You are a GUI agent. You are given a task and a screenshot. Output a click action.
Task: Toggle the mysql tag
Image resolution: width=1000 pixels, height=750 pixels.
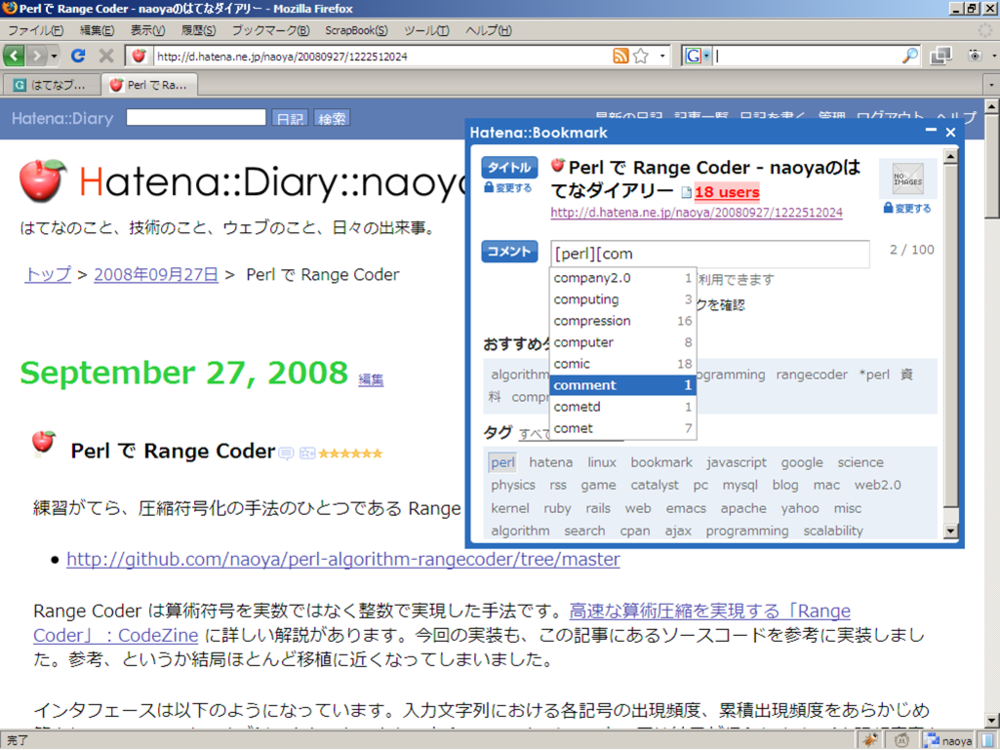tap(740, 485)
